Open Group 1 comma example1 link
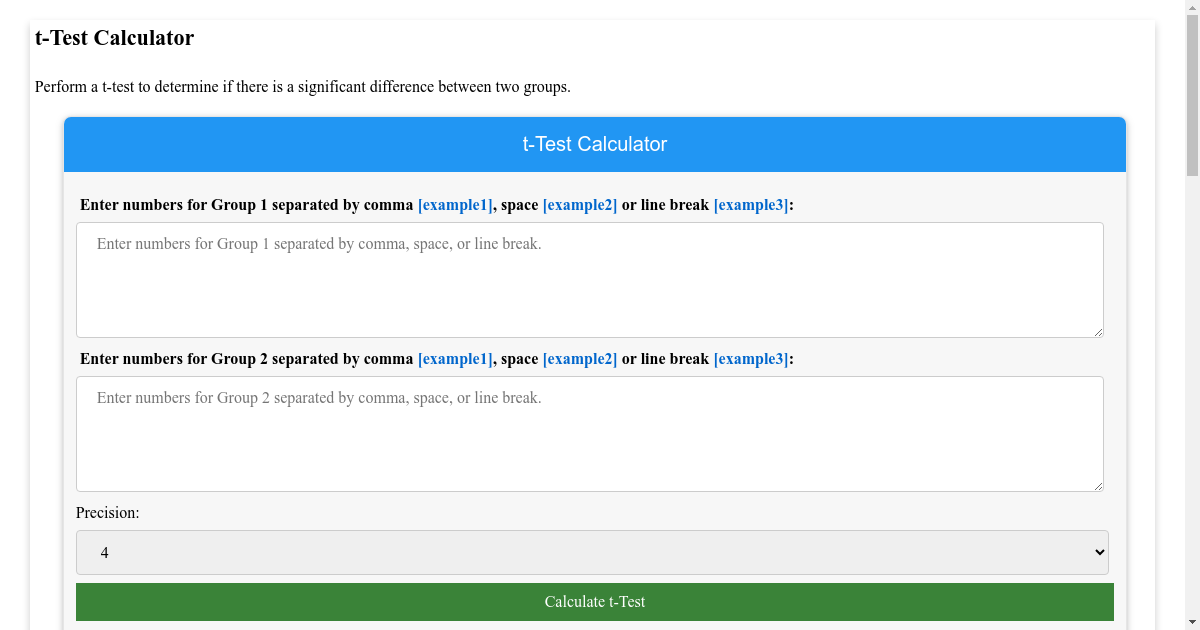Image resolution: width=1200 pixels, height=630 pixels. click(455, 205)
